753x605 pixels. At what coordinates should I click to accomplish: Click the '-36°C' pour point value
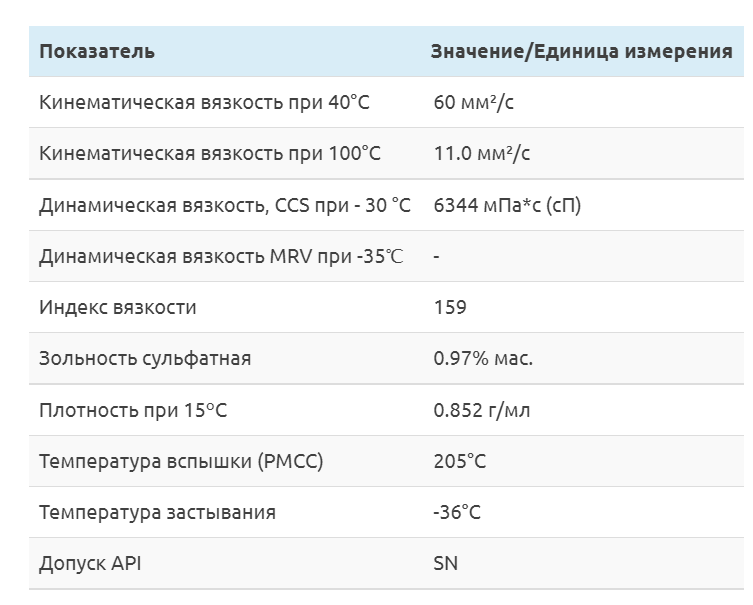[456, 513]
